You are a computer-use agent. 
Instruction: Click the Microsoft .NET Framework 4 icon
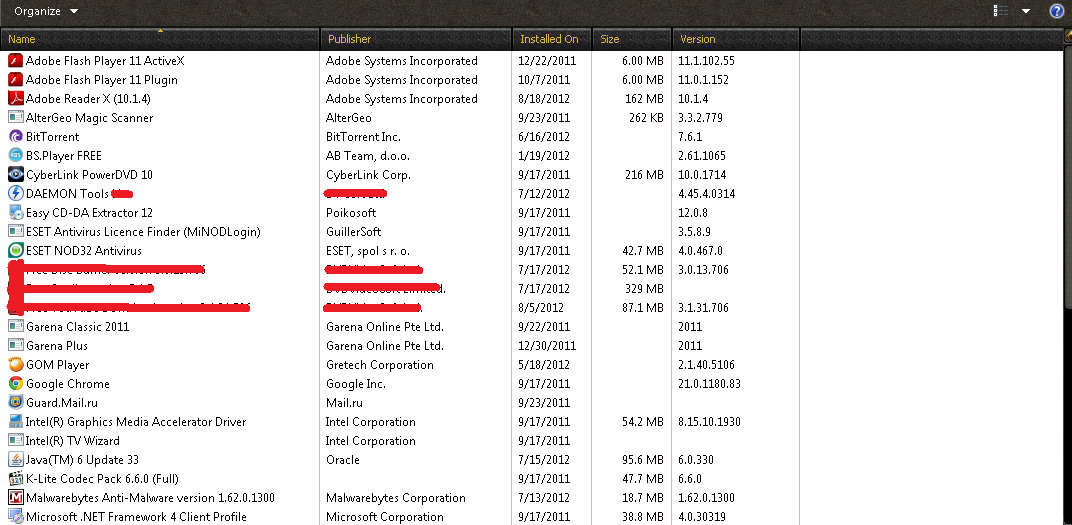(x=15, y=517)
